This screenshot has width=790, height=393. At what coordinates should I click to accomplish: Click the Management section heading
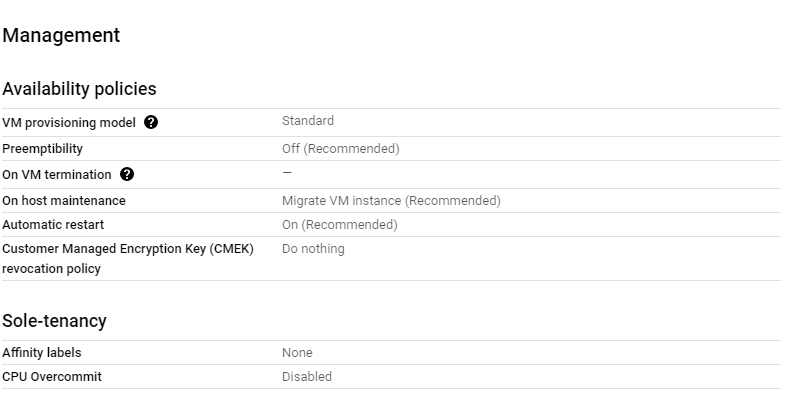[61, 35]
